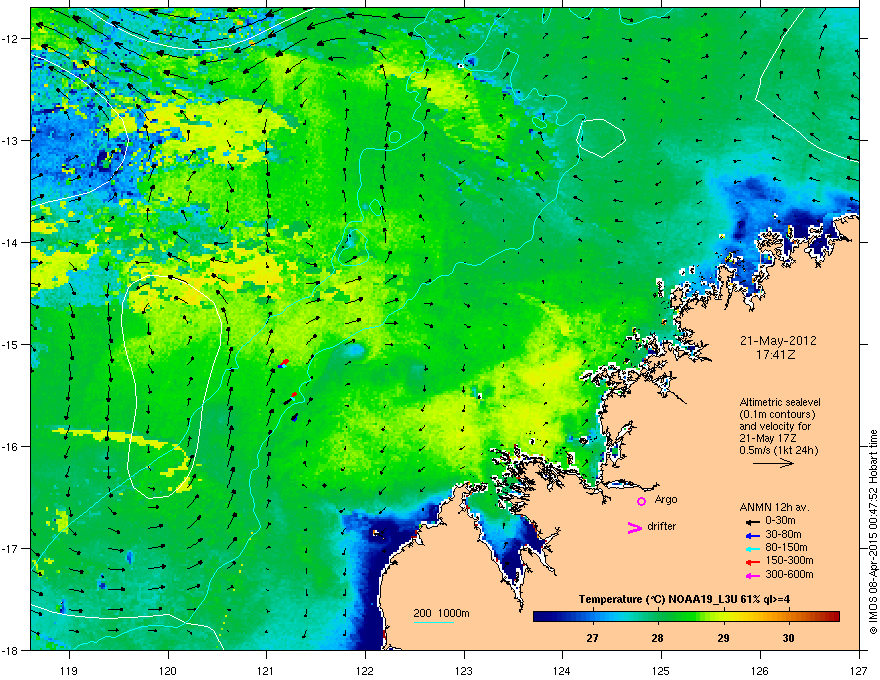Click the ANMN 12h av. legend heading
The image size is (880, 680).
point(774,507)
